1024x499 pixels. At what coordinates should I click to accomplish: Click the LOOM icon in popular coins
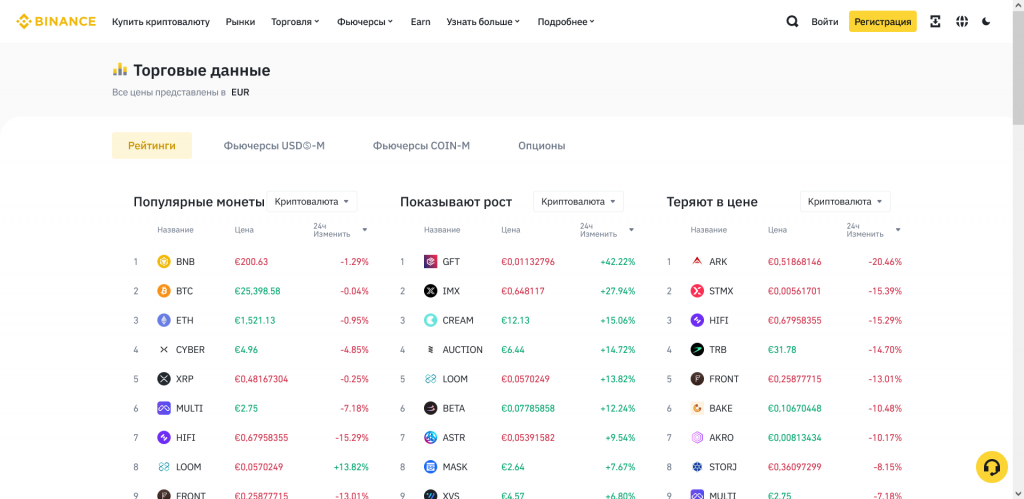click(x=164, y=467)
